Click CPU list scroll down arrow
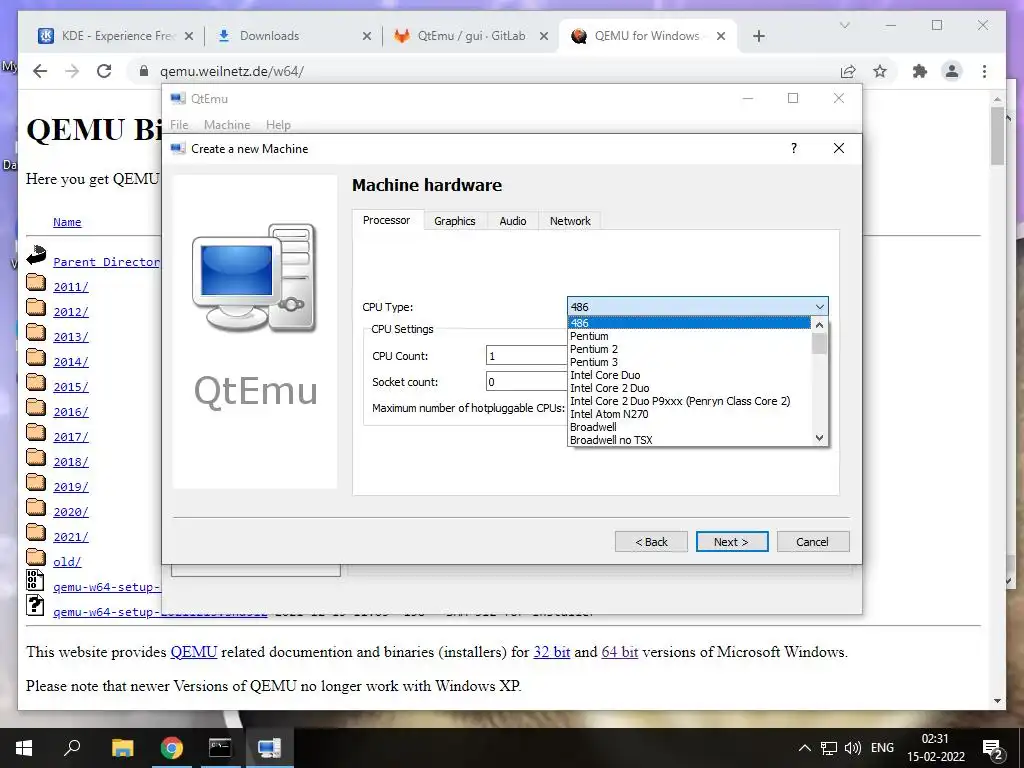The width and height of the screenshot is (1024, 768). (820, 438)
